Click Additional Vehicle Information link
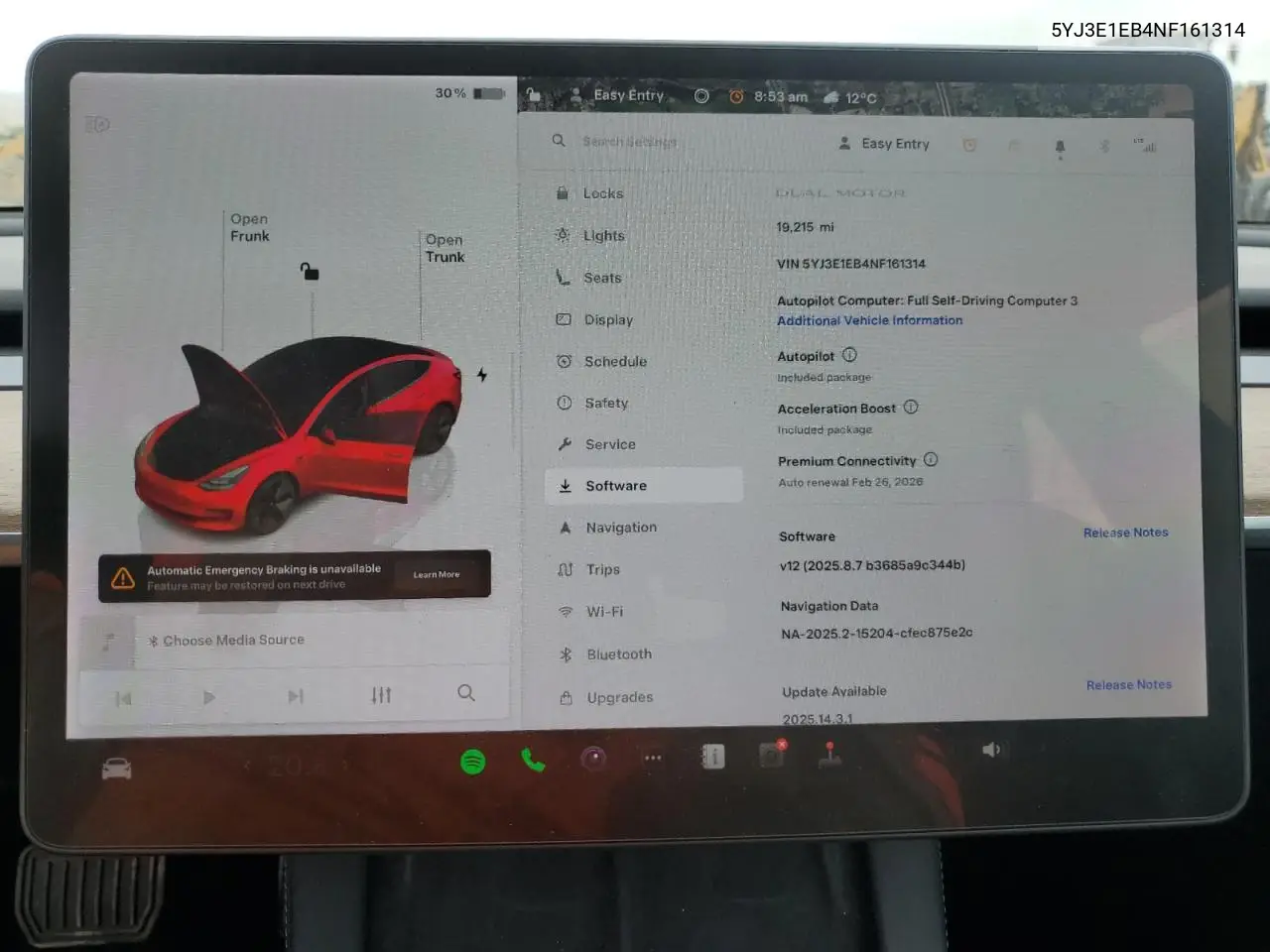 coord(870,320)
